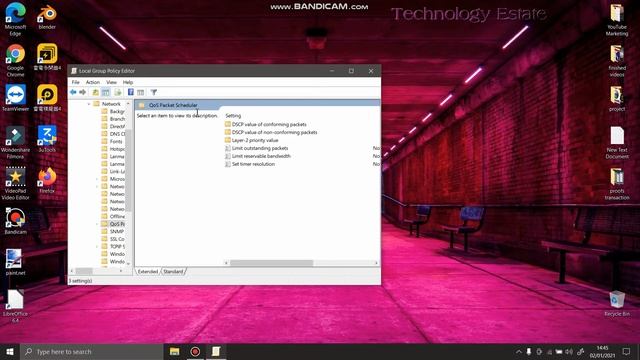Select the YouTube Marketing desktop folder
Viewport: 640px width, 360px height.
coord(617,19)
